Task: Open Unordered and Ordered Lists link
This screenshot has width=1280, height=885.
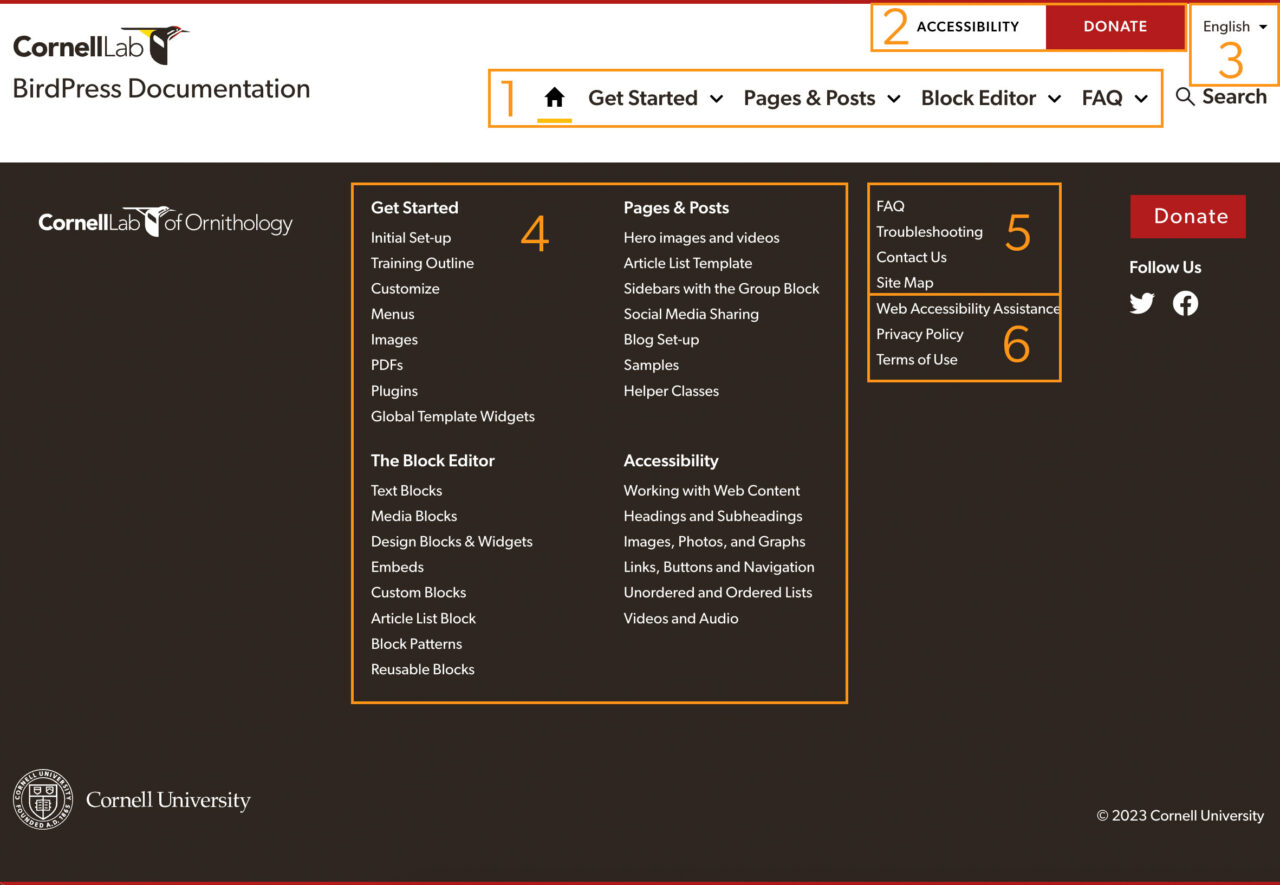Action: 718,593
